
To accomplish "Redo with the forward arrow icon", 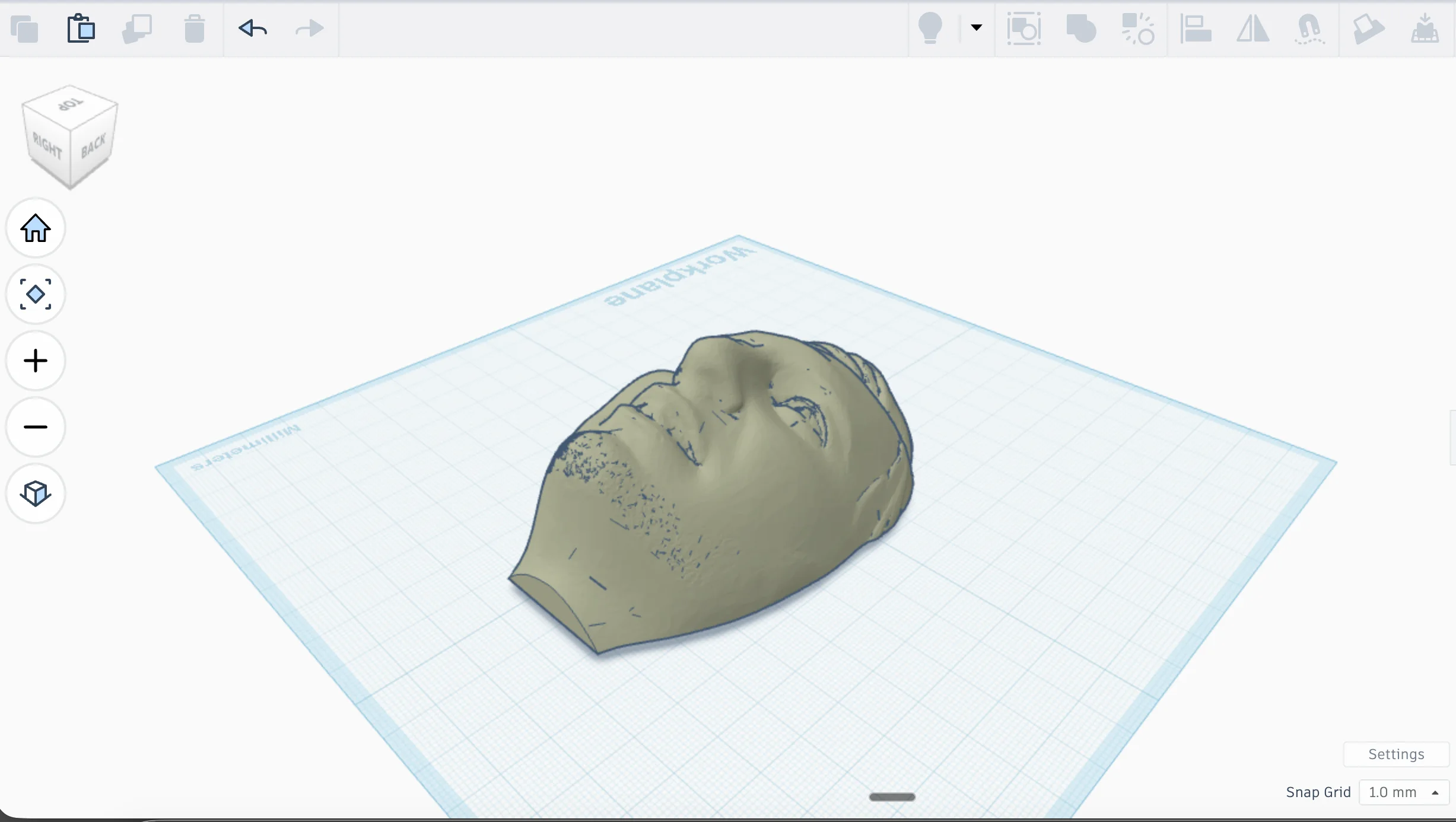I will (309, 28).
